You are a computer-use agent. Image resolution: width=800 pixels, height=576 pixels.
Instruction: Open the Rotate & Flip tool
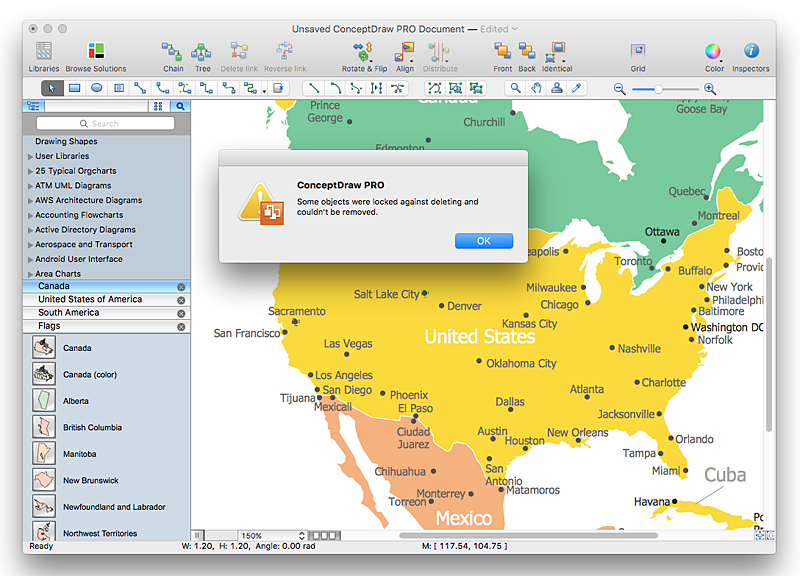pyautogui.click(x=364, y=57)
